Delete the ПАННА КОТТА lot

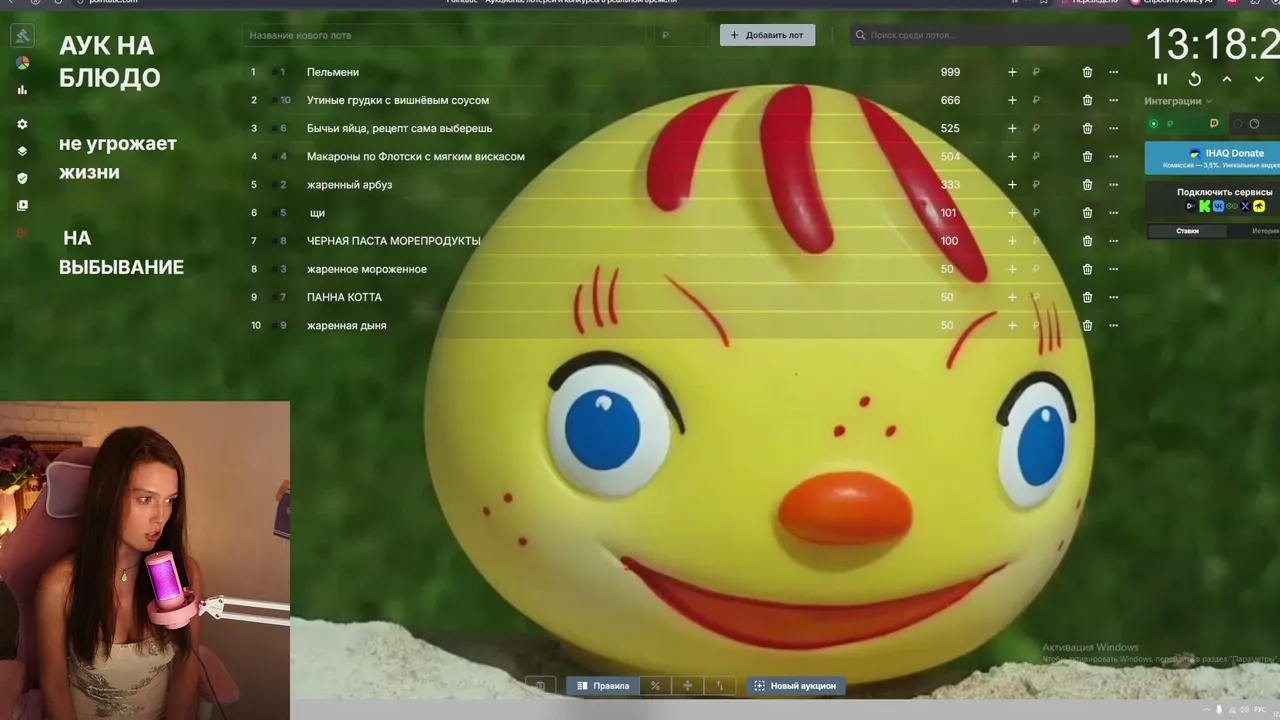coord(1087,297)
